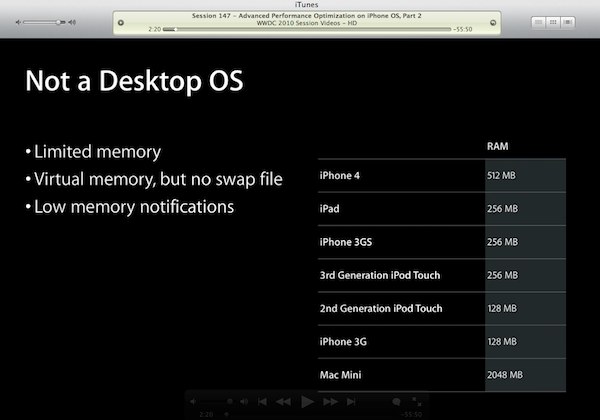Click the 256 MB value in iPhone 3GS row

point(502,242)
